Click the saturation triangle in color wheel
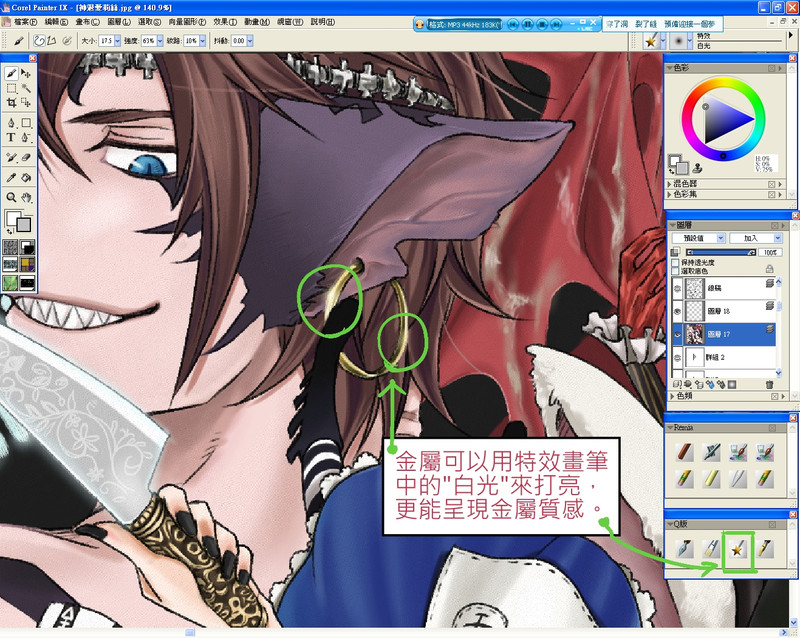Viewport: 800px width, 638px height. pos(723,120)
